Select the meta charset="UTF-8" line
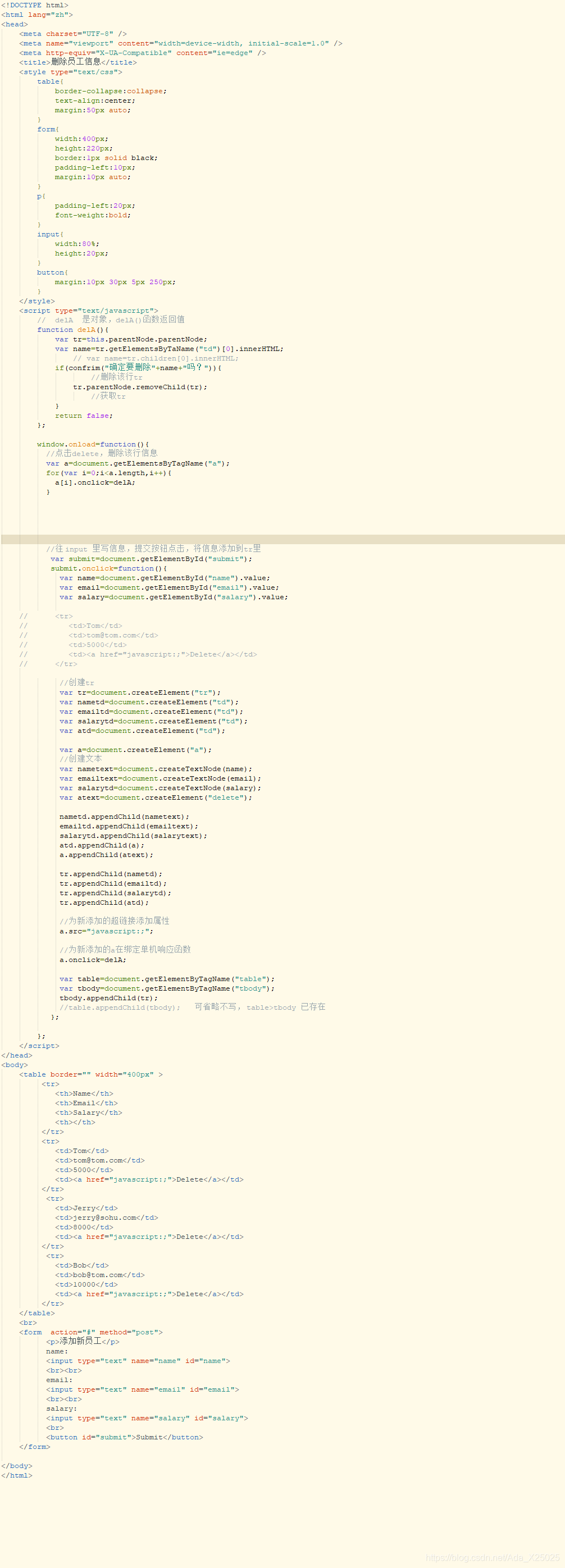Viewport: 565px width, 1568px height. [x=73, y=34]
